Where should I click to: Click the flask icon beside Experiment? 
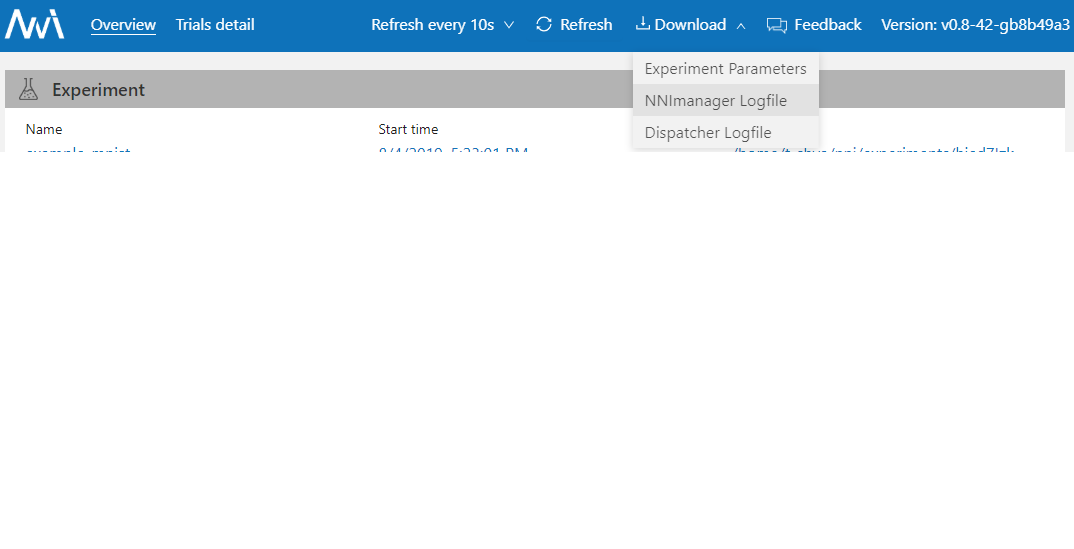pos(28,90)
